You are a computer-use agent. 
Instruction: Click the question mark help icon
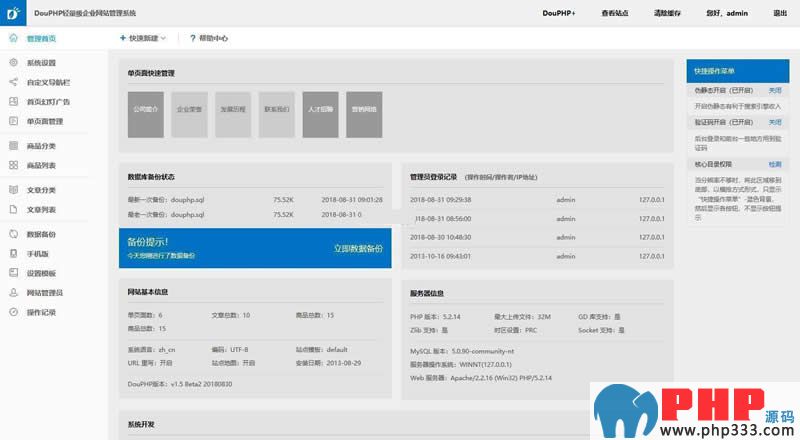pos(192,38)
